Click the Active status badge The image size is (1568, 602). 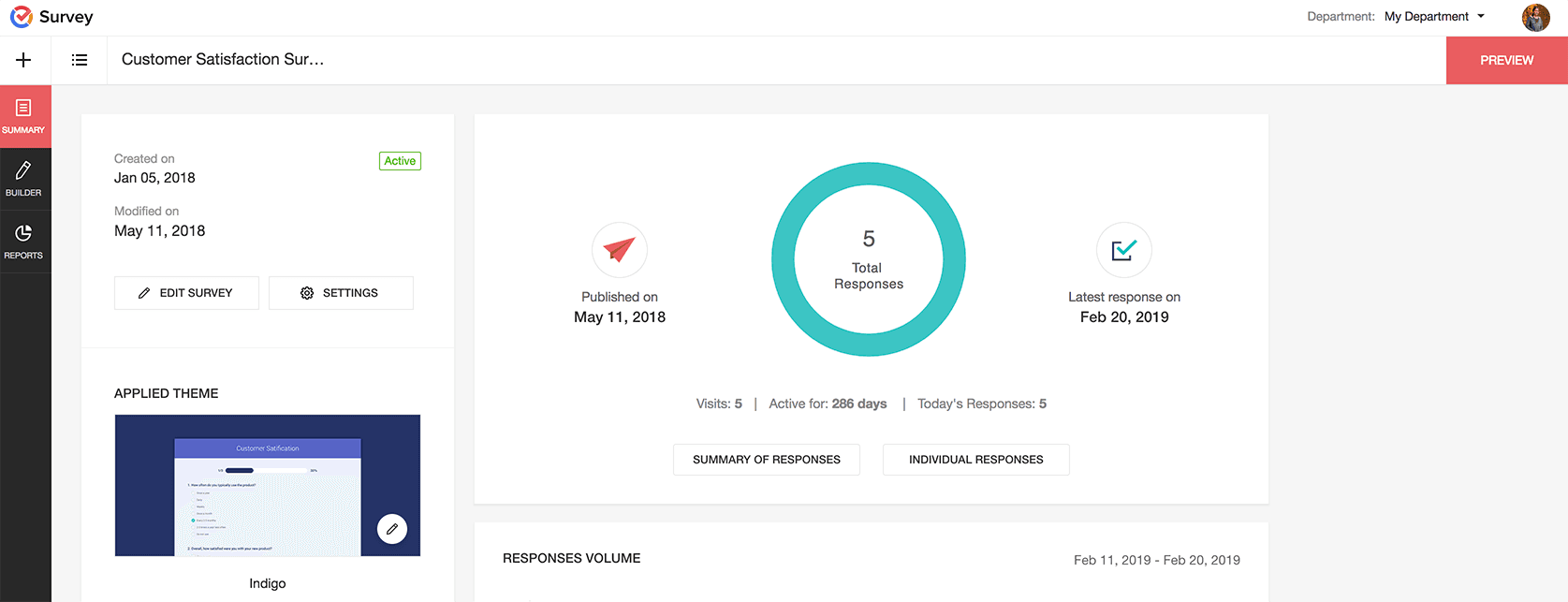click(x=400, y=160)
